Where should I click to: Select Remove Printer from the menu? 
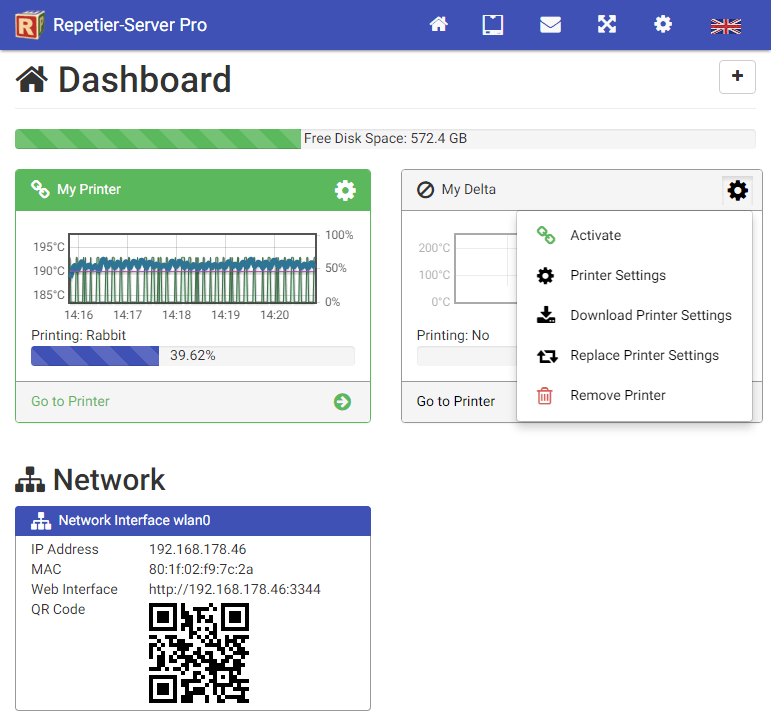tap(617, 396)
